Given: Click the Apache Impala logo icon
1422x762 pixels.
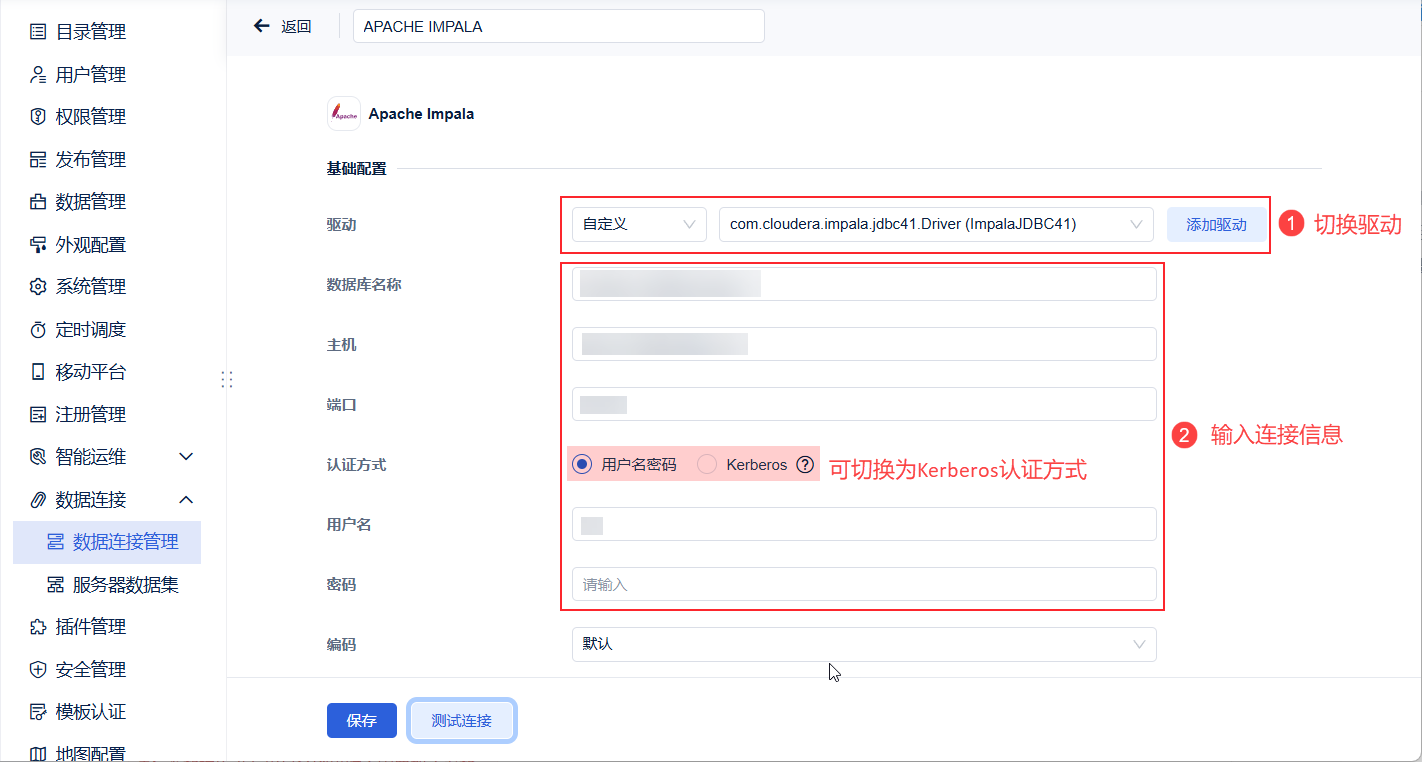Looking at the screenshot, I should 344,114.
